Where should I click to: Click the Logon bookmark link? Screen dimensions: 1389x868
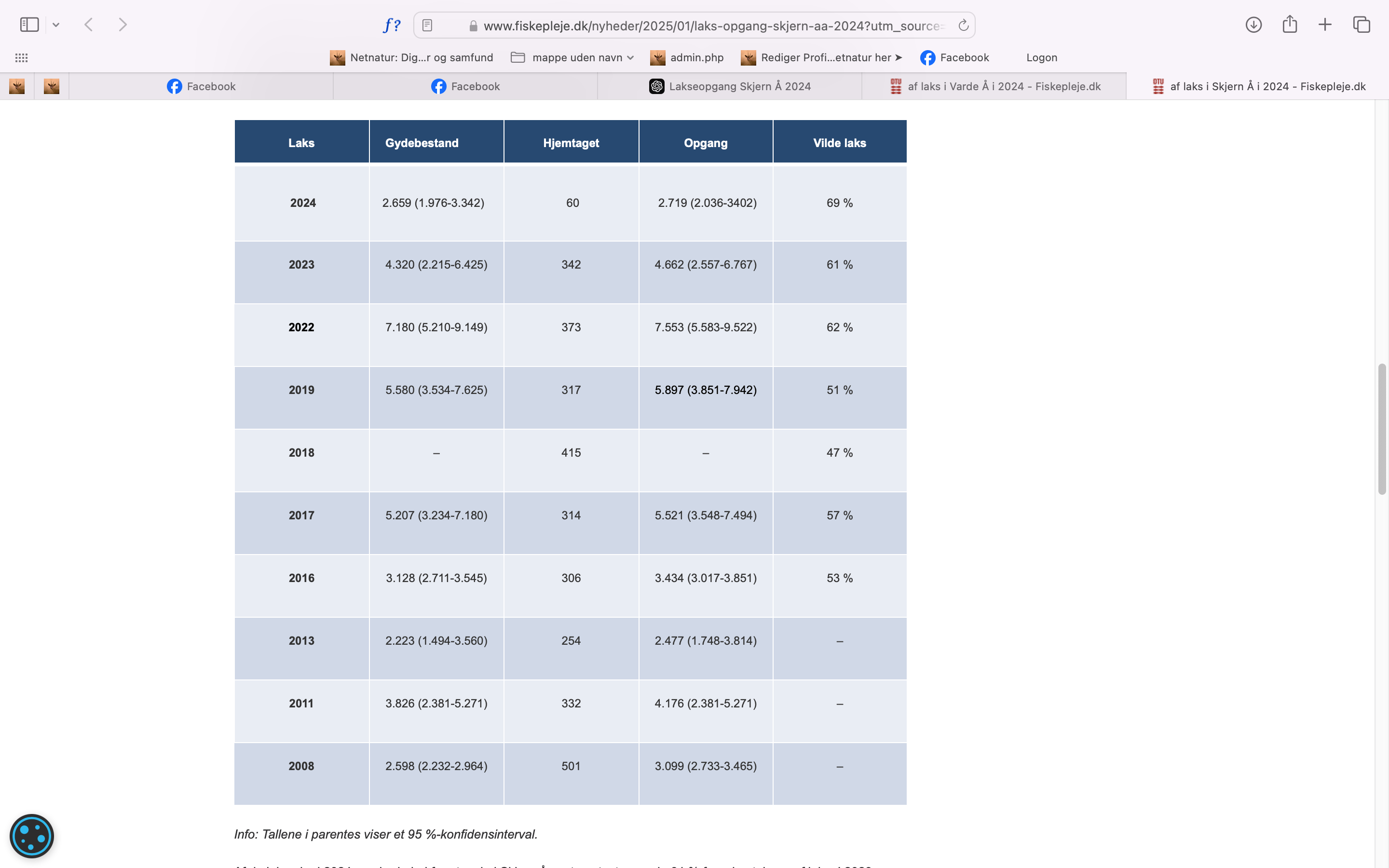coord(1041,57)
